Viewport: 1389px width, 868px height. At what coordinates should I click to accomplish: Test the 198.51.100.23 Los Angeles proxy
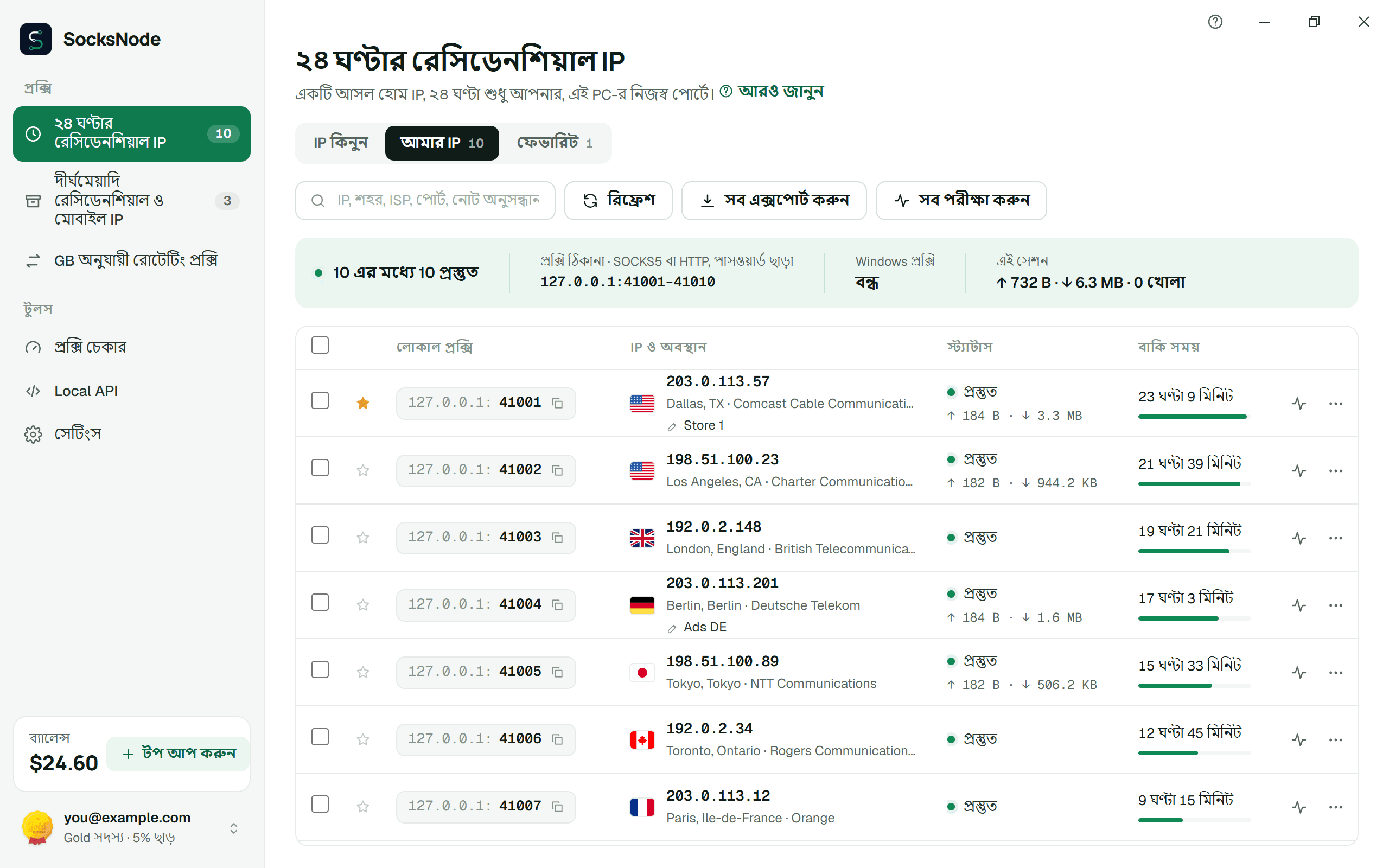point(1299,470)
